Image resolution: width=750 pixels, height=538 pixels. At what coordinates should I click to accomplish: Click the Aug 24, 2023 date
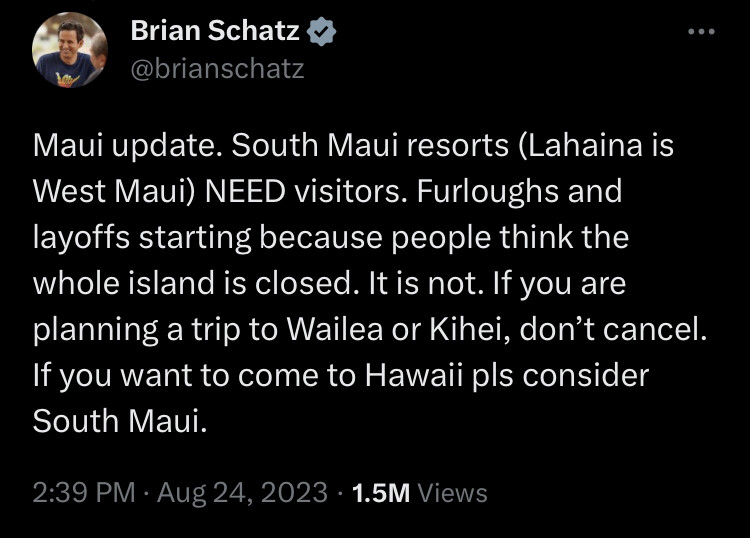[x=242, y=492]
